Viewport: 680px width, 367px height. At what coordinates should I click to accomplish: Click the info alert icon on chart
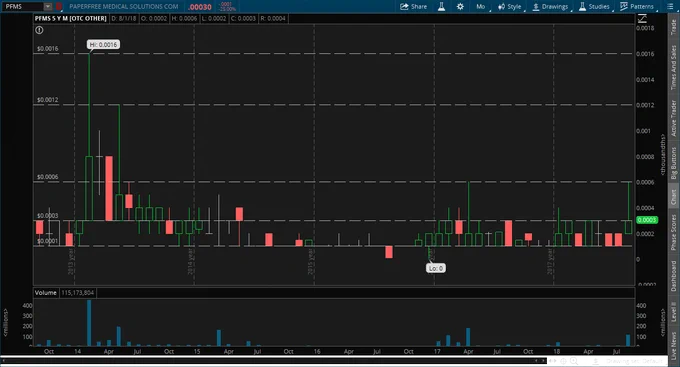coord(39,30)
